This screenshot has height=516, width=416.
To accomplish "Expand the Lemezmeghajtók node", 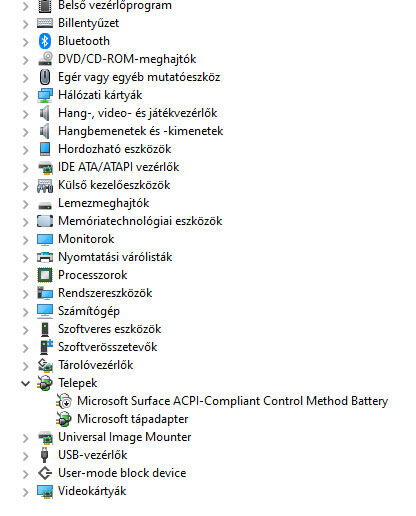I will 25,204.
